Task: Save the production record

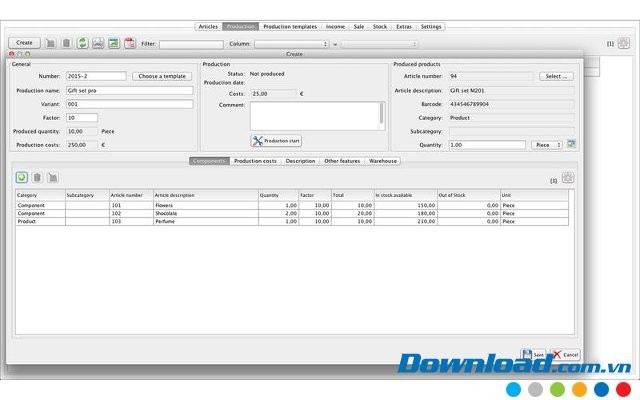Action: point(533,354)
